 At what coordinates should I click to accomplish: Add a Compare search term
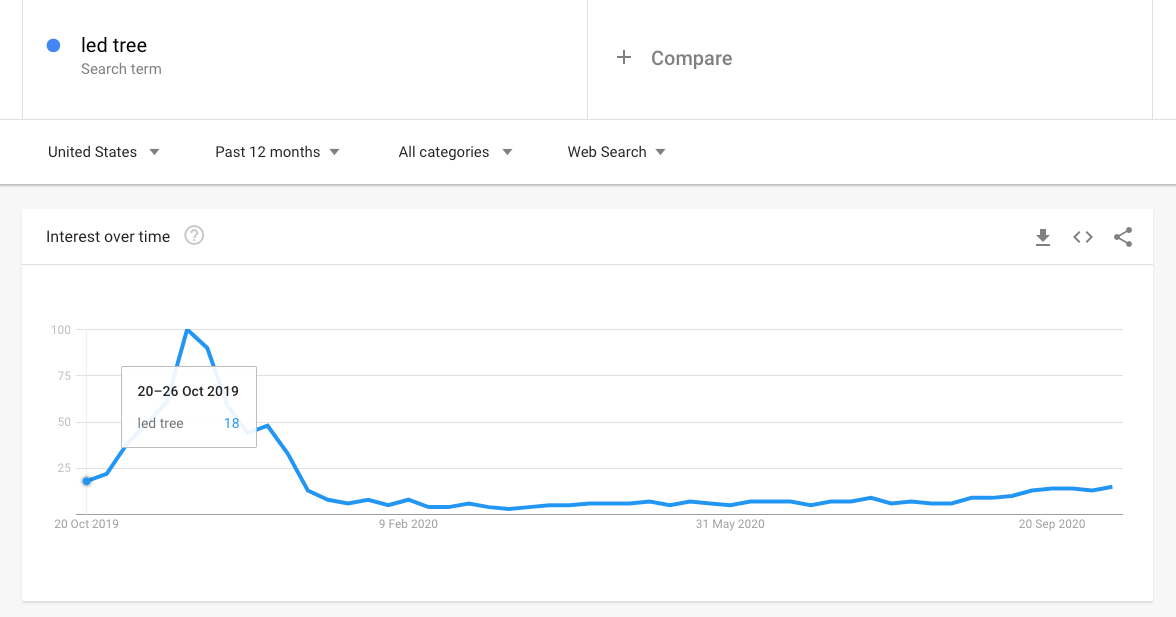coord(691,58)
